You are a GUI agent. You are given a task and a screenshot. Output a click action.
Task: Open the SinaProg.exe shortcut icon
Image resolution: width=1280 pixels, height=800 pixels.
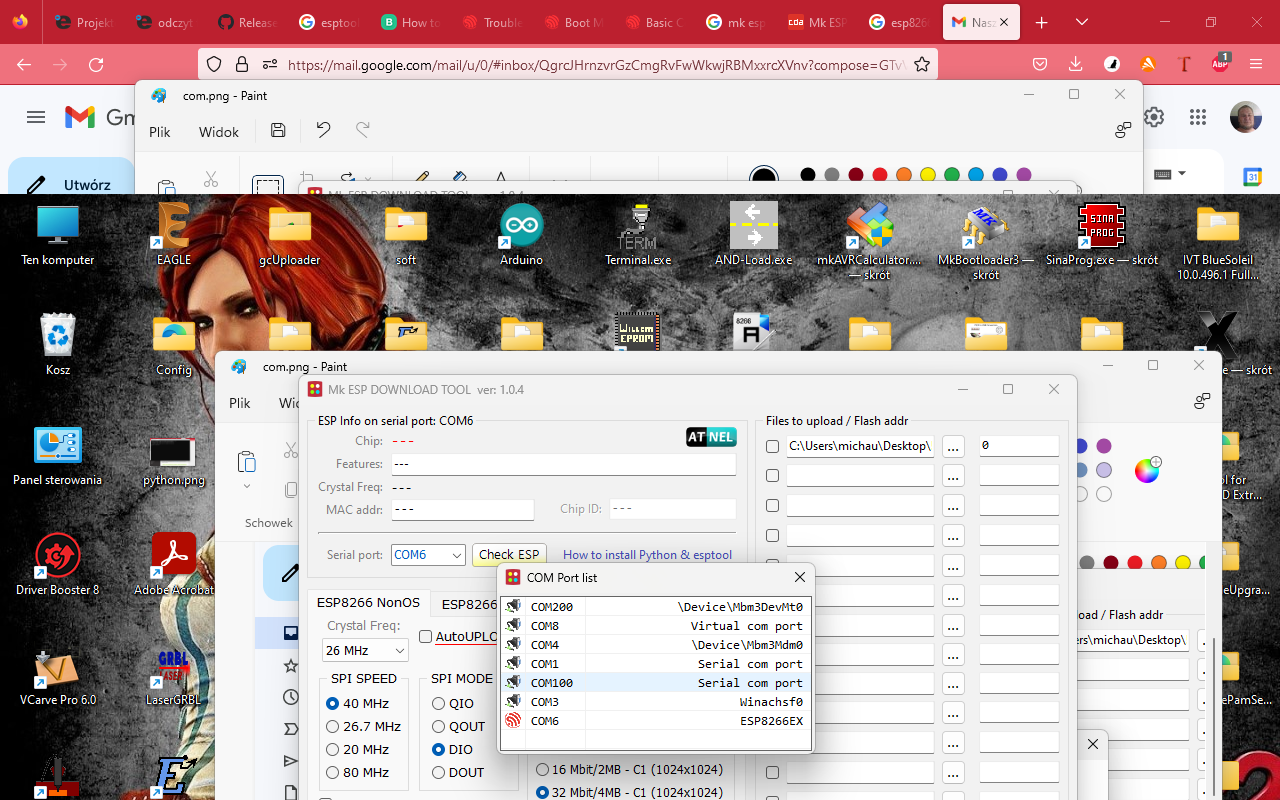1101,234
